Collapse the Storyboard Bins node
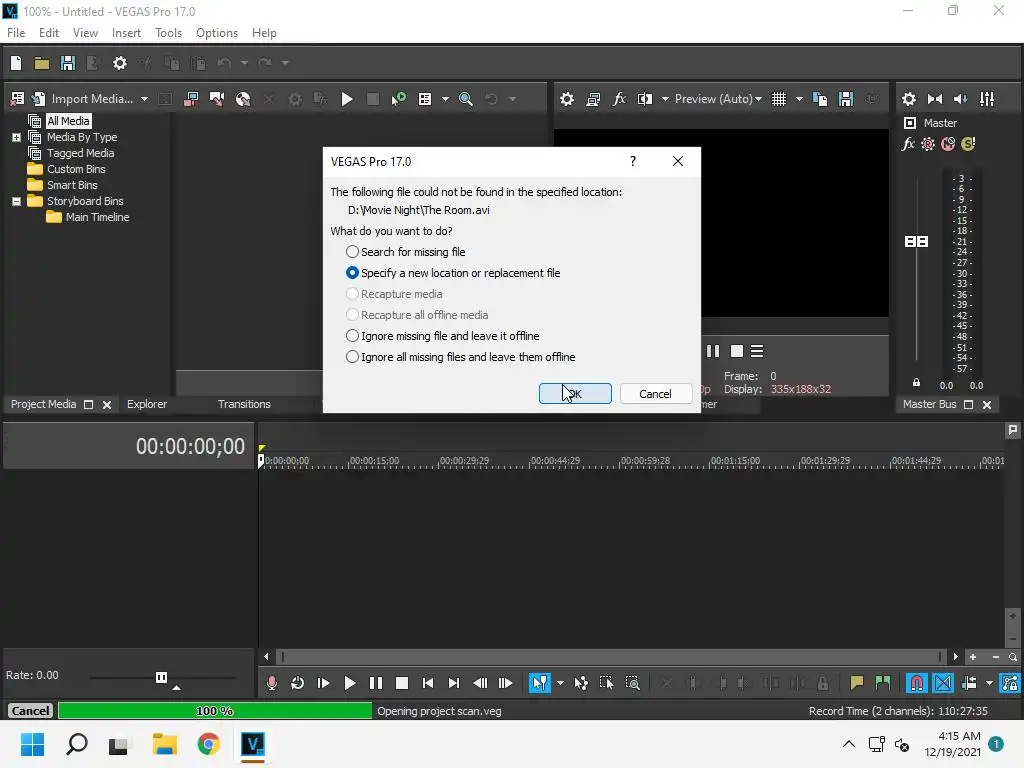Screen dimensions: 1024x768 tap(16, 201)
